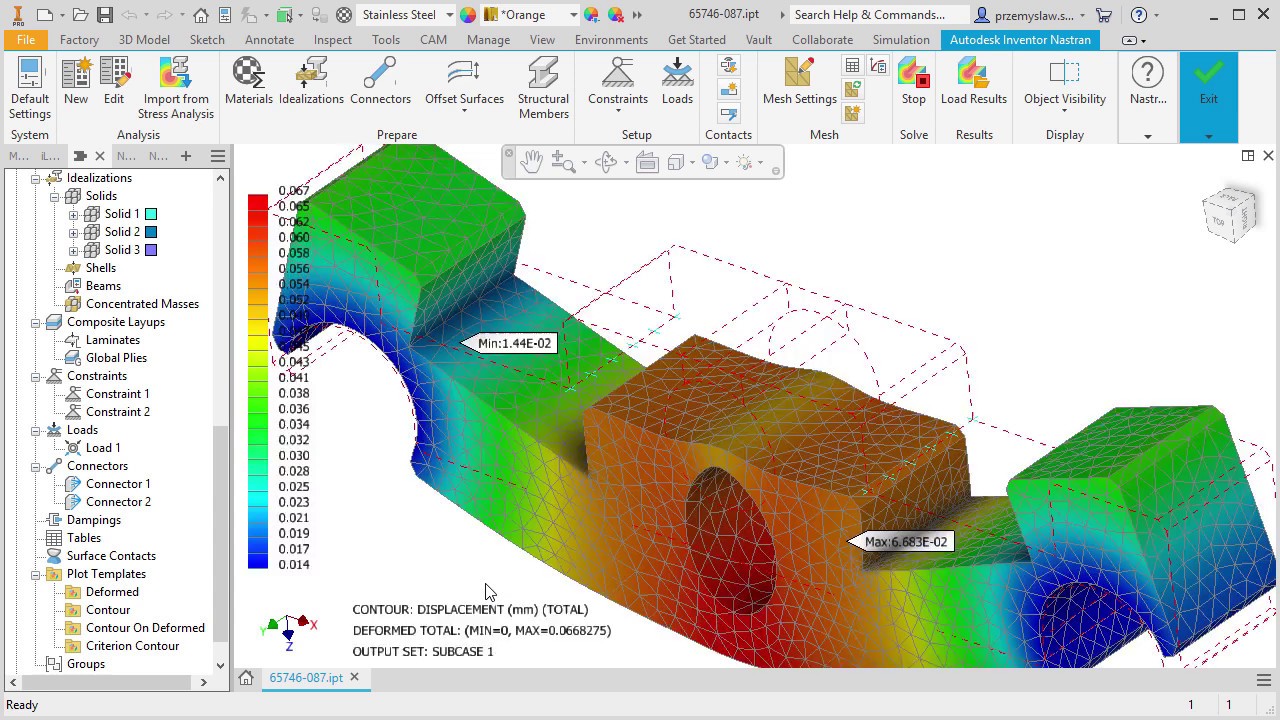Add a new browser panel tab
Viewport: 1280px width, 720px height.
pyautogui.click(x=186, y=156)
